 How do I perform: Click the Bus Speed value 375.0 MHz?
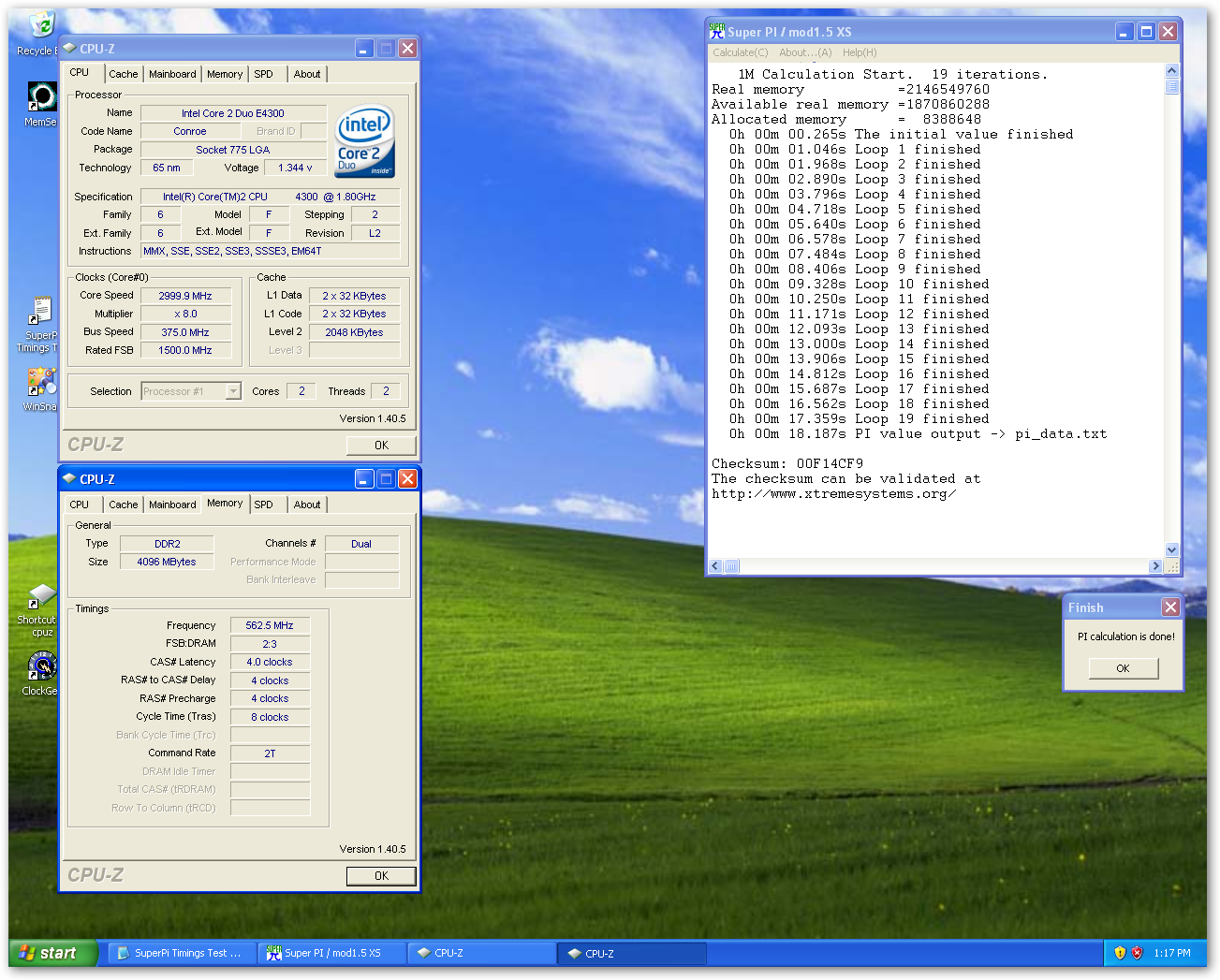[x=185, y=332]
